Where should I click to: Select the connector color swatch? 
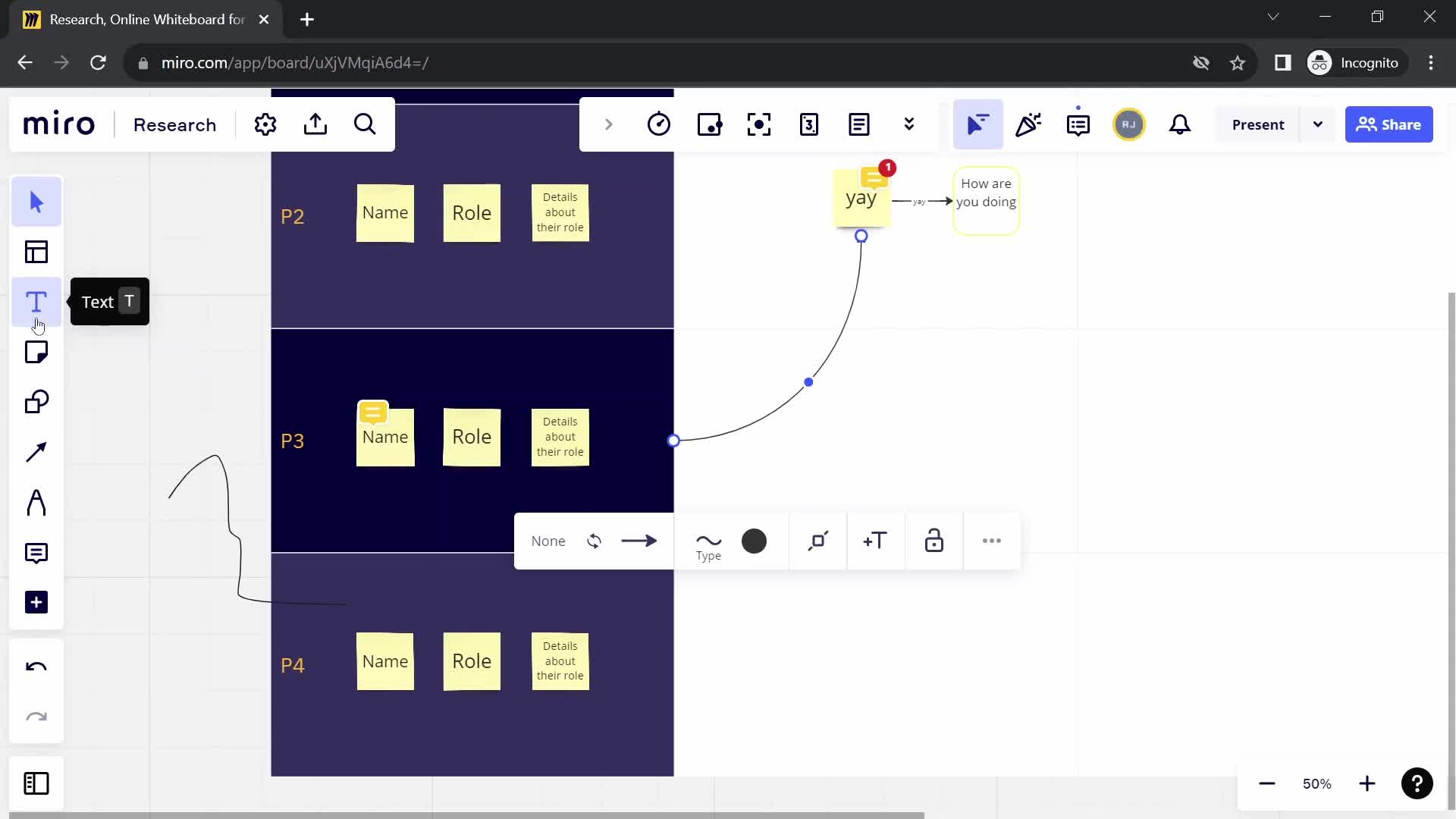[x=754, y=541]
